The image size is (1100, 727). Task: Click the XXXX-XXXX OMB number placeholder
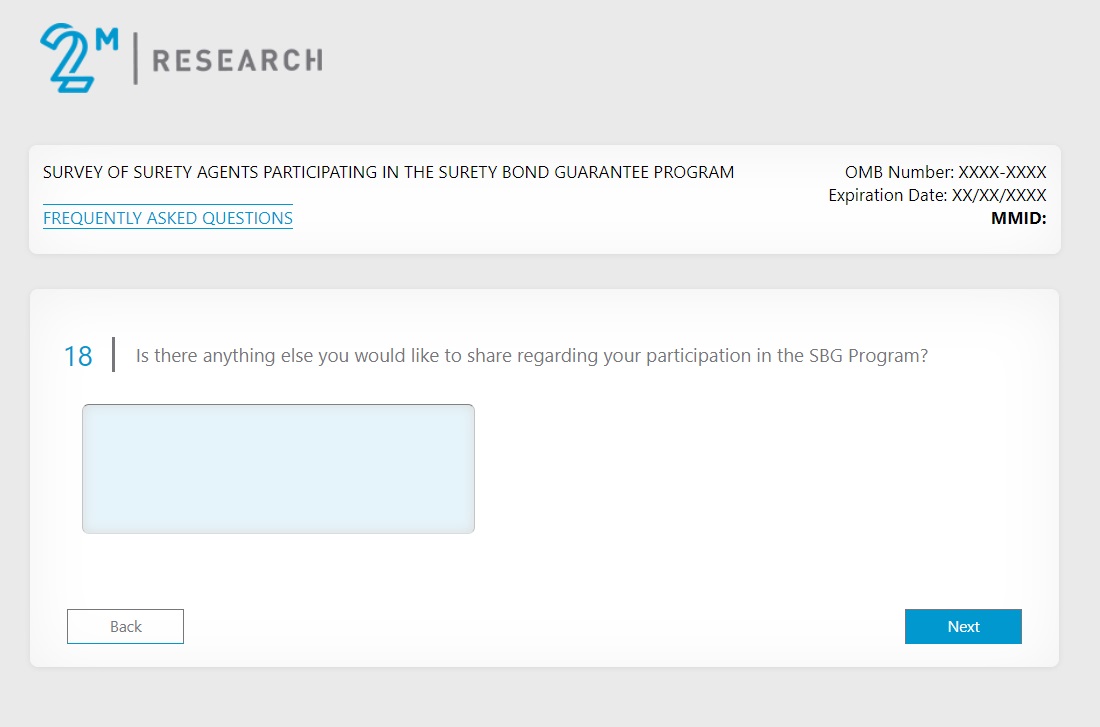tap(1002, 172)
